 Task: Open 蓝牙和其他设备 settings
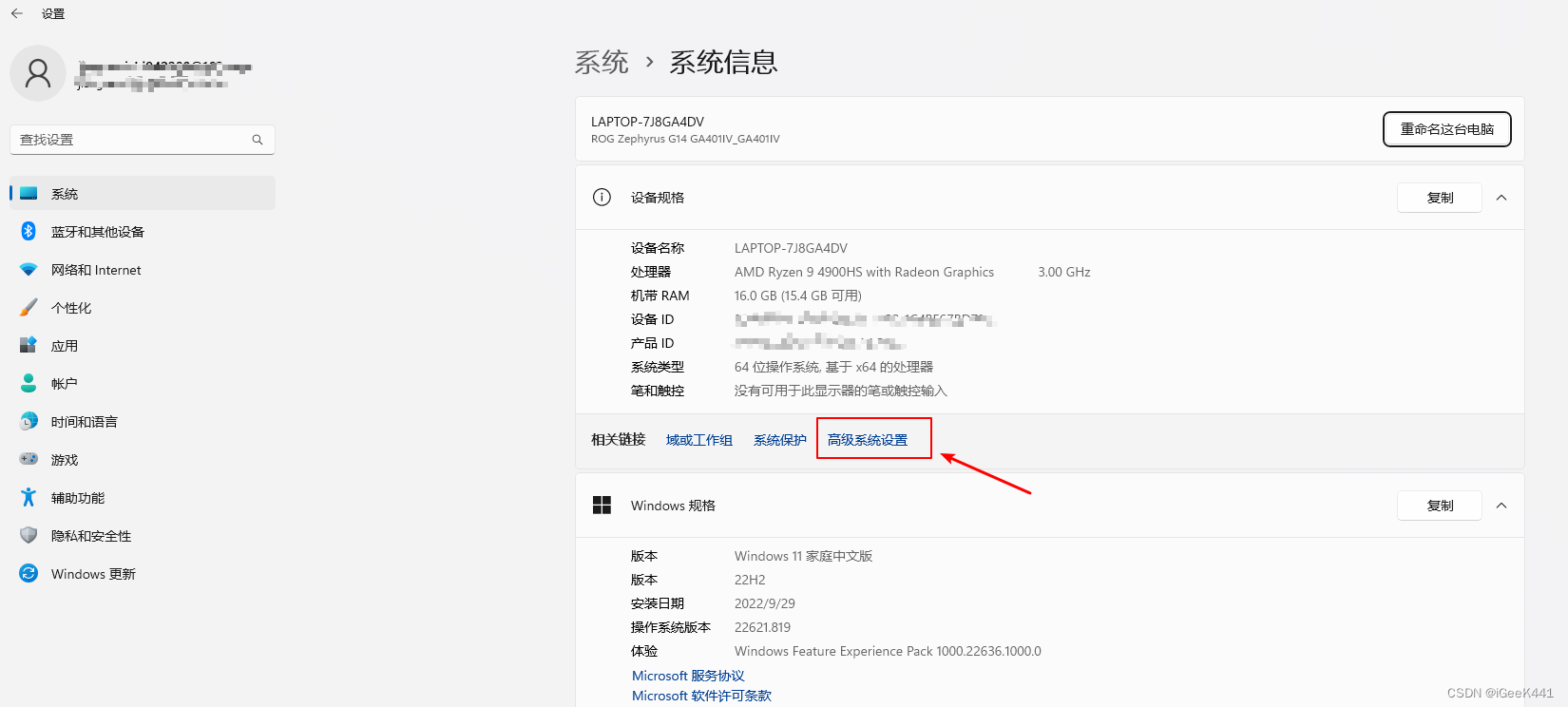[x=143, y=231]
